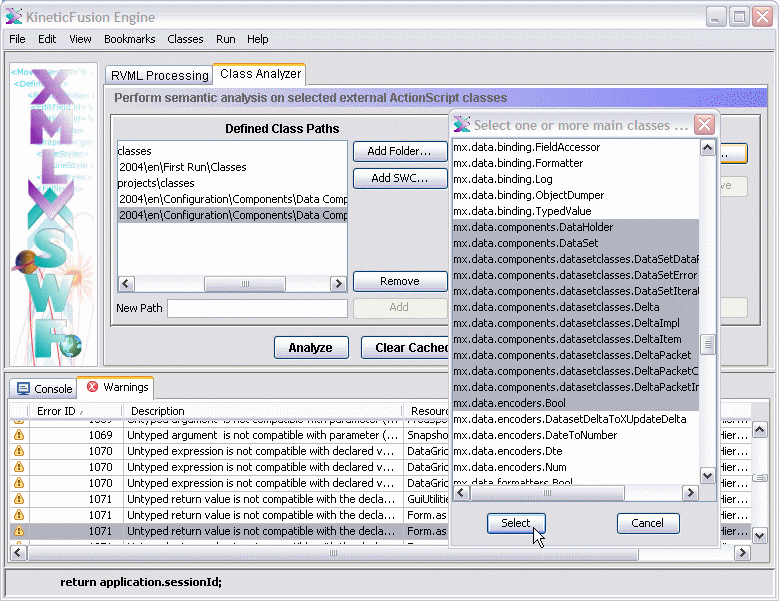This screenshot has height=601, width=779.
Task: Switch to the RVML Processing tab
Action: point(159,75)
